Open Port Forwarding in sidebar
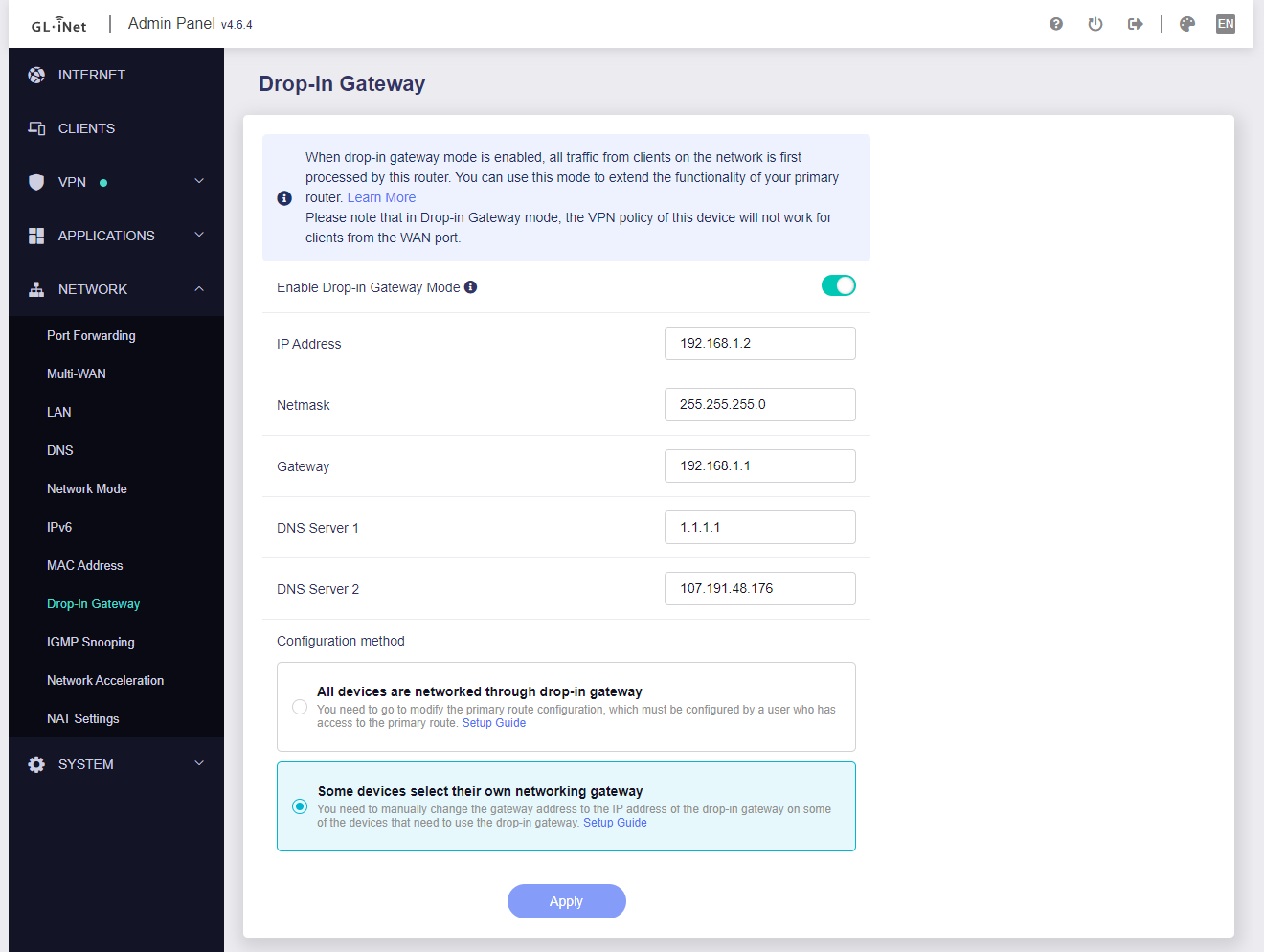Image resolution: width=1264 pixels, height=952 pixels. click(x=91, y=335)
